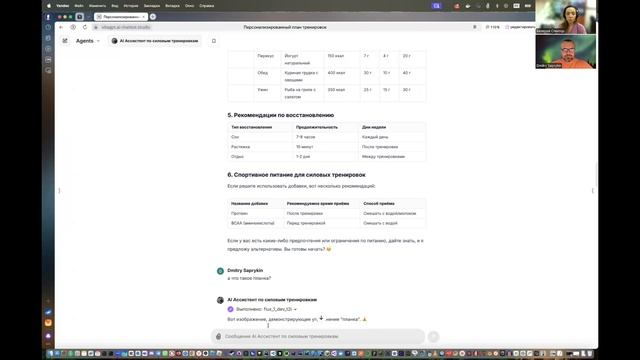Send the message button
This screenshot has width=640, height=360.
tap(433, 336)
